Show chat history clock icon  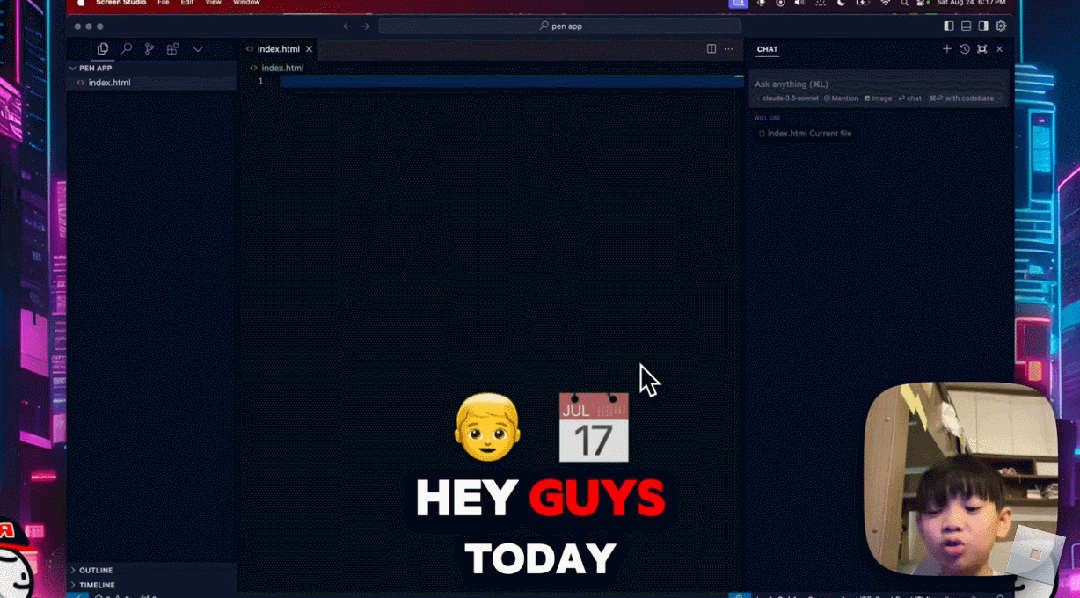[965, 49]
